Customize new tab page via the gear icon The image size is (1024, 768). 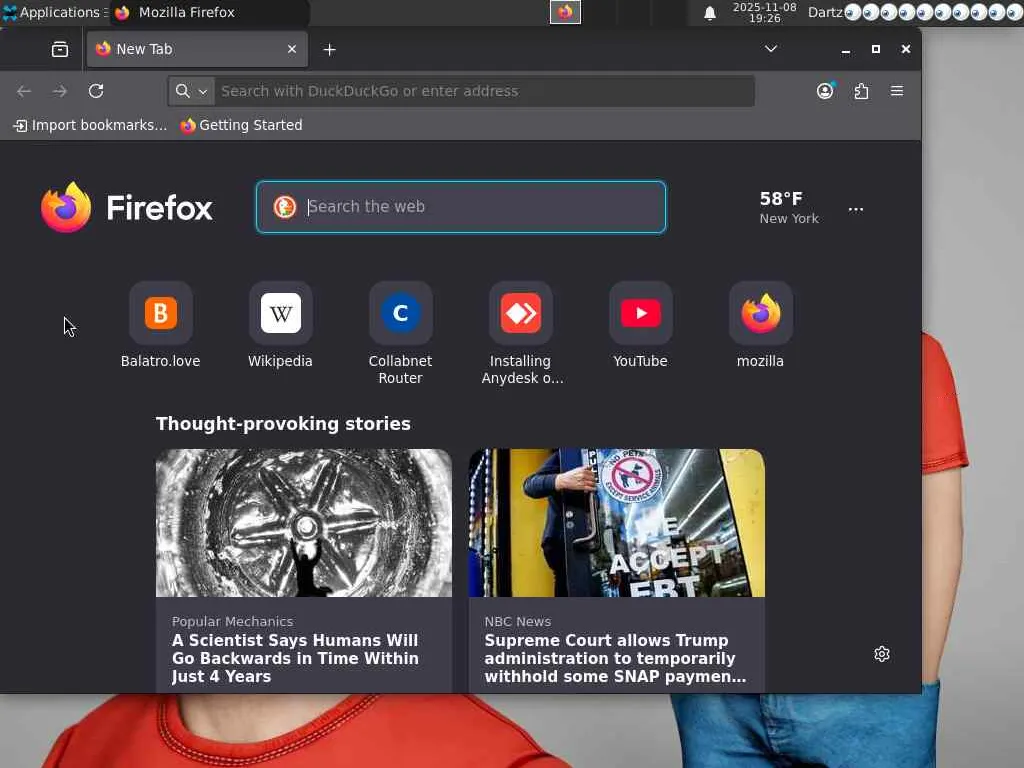(882, 654)
